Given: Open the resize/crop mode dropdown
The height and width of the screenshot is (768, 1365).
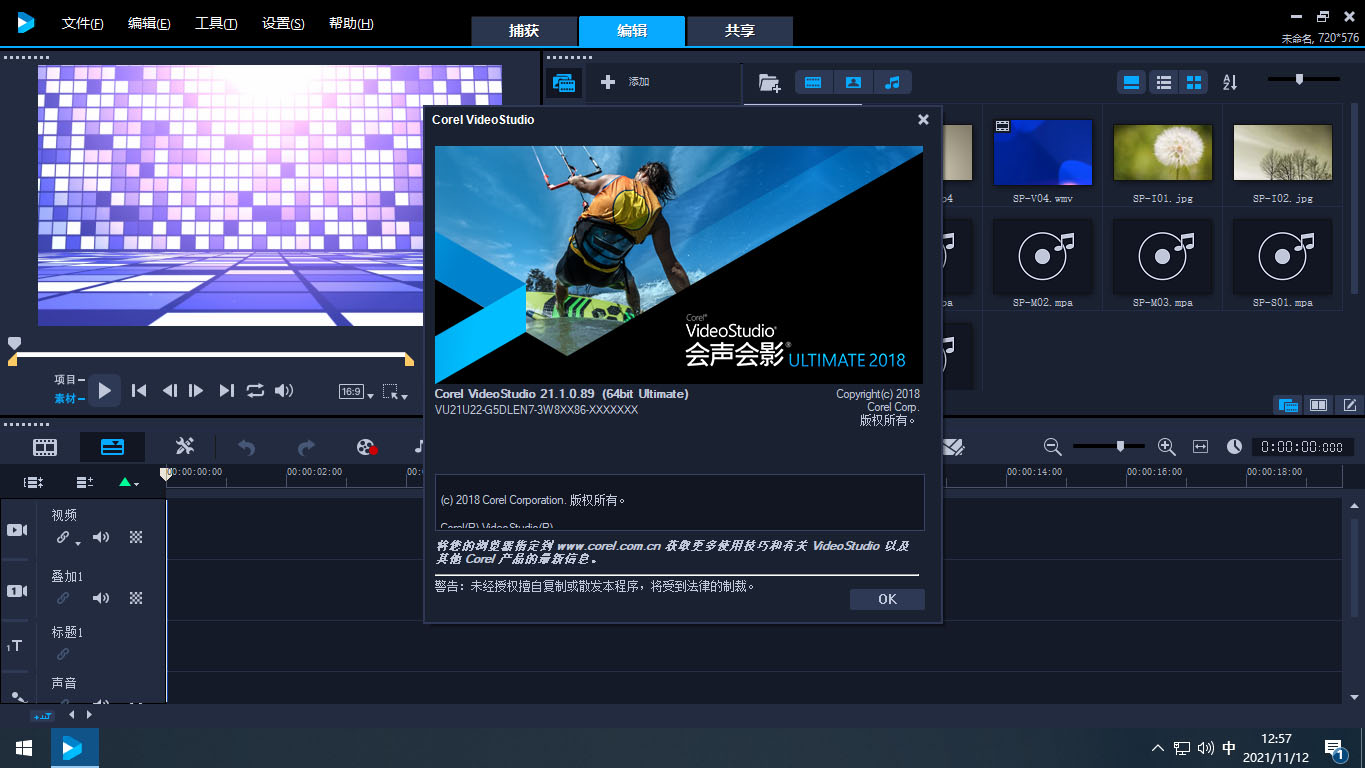Looking at the screenshot, I should 395,392.
